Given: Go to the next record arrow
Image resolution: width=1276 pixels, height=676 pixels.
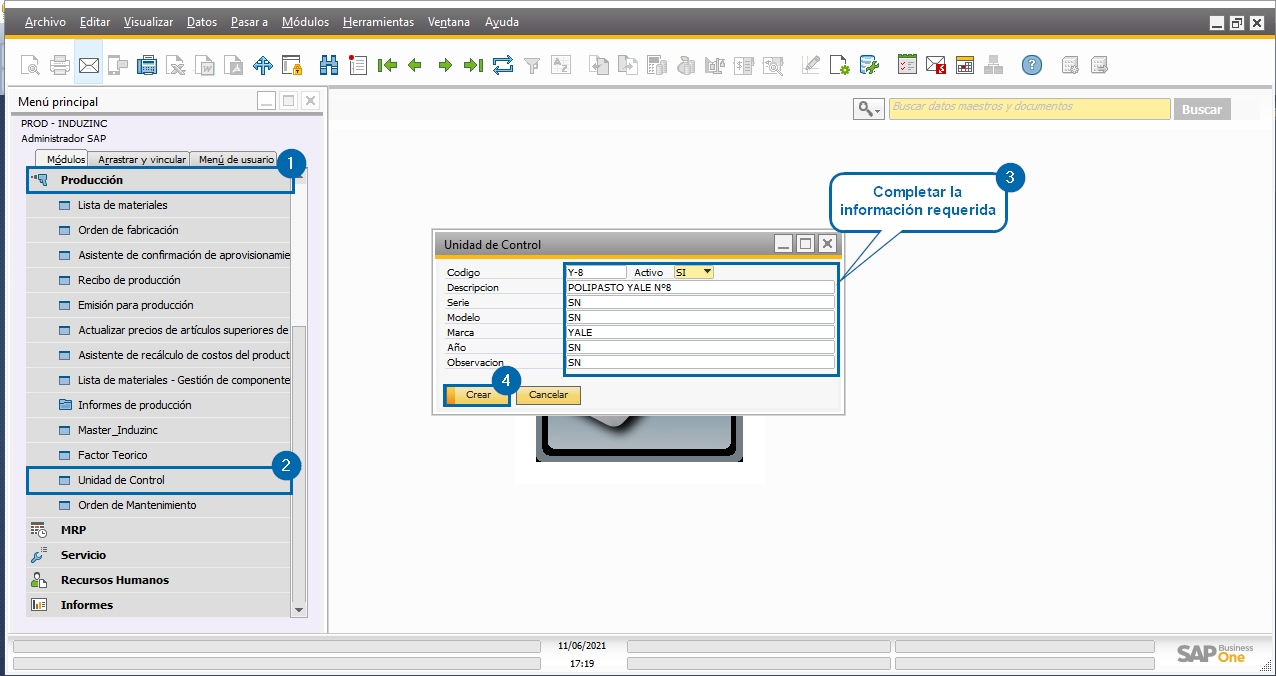Looking at the screenshot, I should [445, 66].
